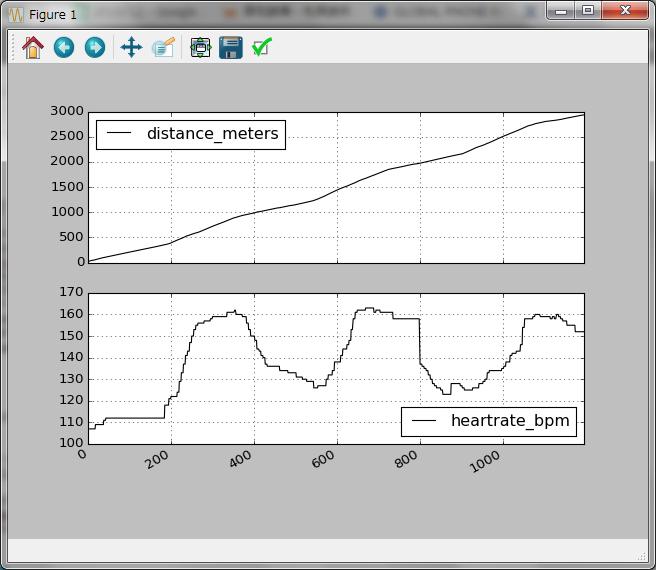This screenshot has width=656, height=570.
Task: Click the 130 label on the heartrate axis
Action: (71, 379)
